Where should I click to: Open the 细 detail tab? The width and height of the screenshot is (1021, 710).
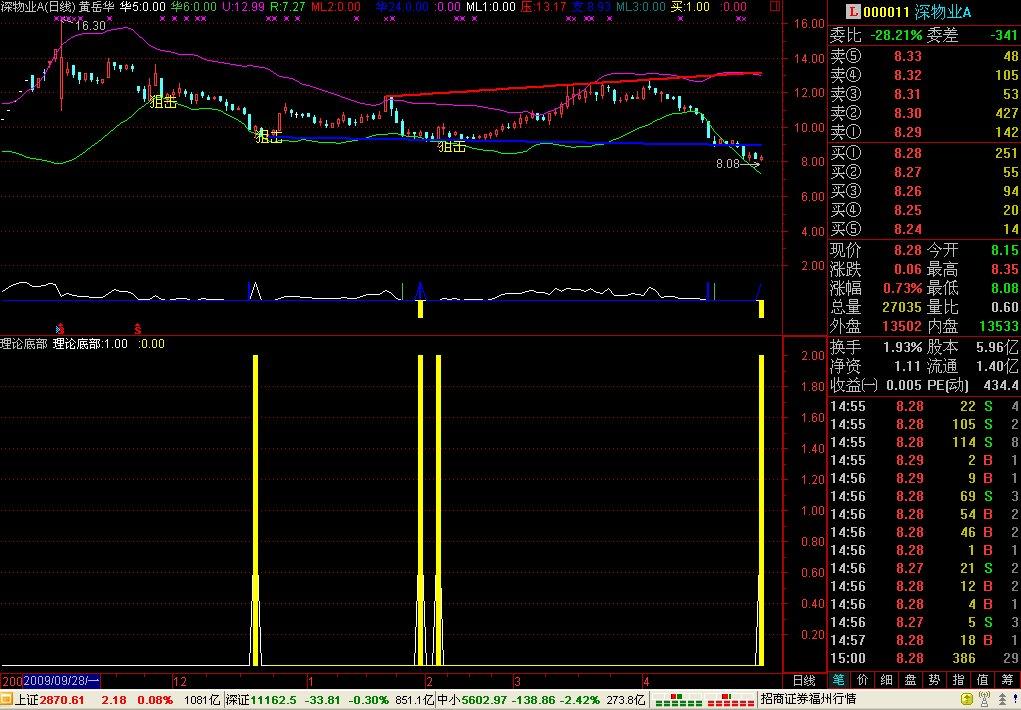pyautogui.click(x=887, y=680)
